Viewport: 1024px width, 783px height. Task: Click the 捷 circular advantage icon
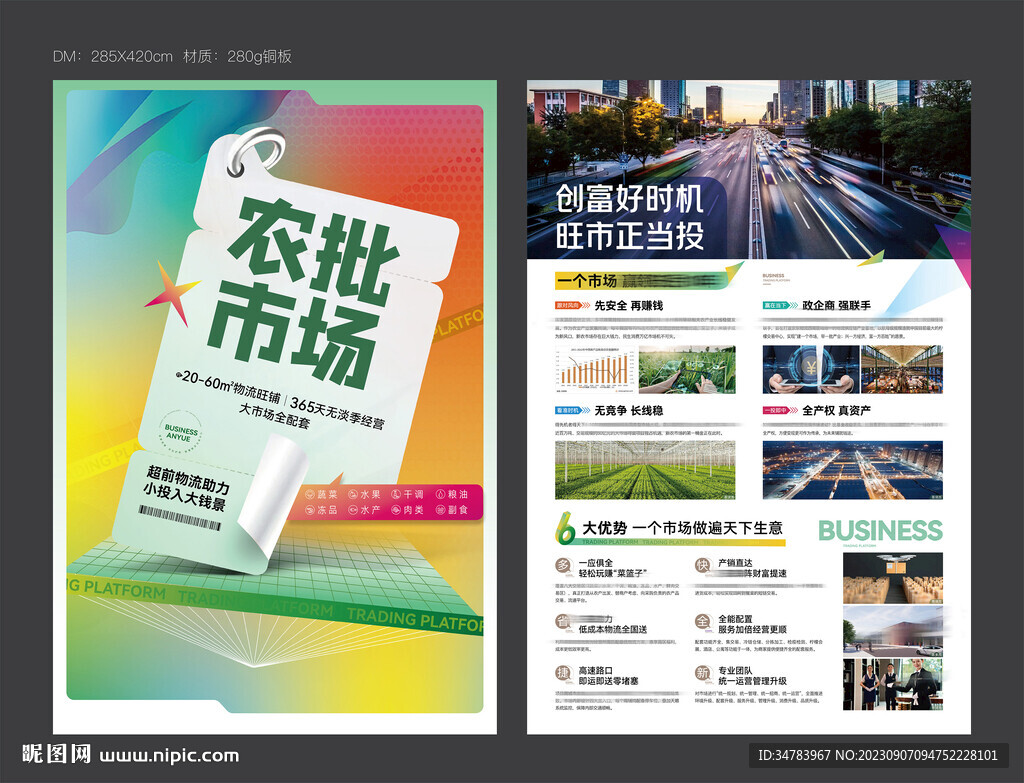tap(563, 675)
